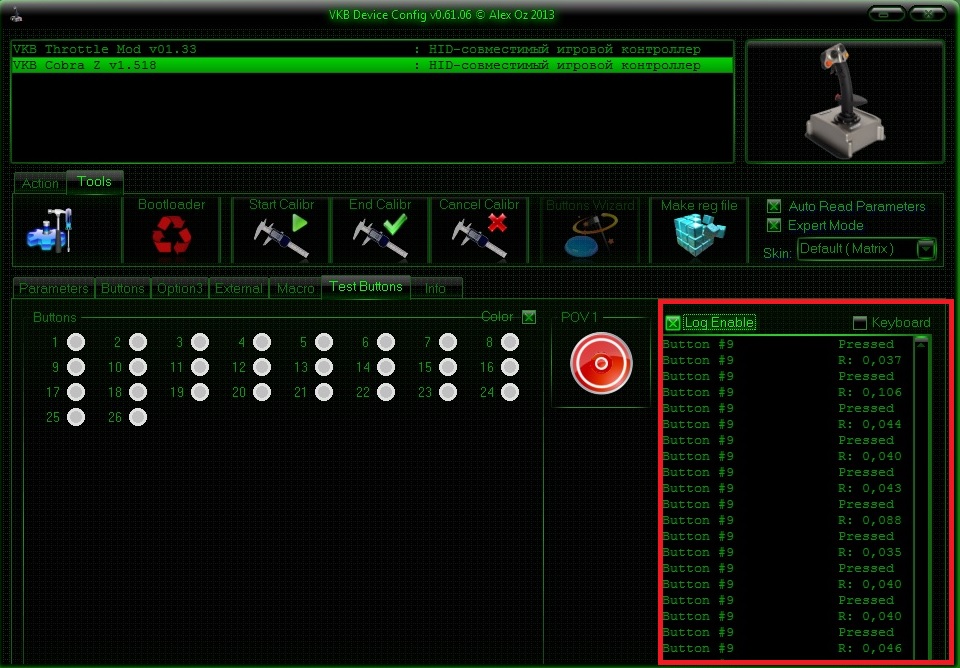
Task: Toggle Auto Read Parameters checkbox
Action: coord(773,206)
